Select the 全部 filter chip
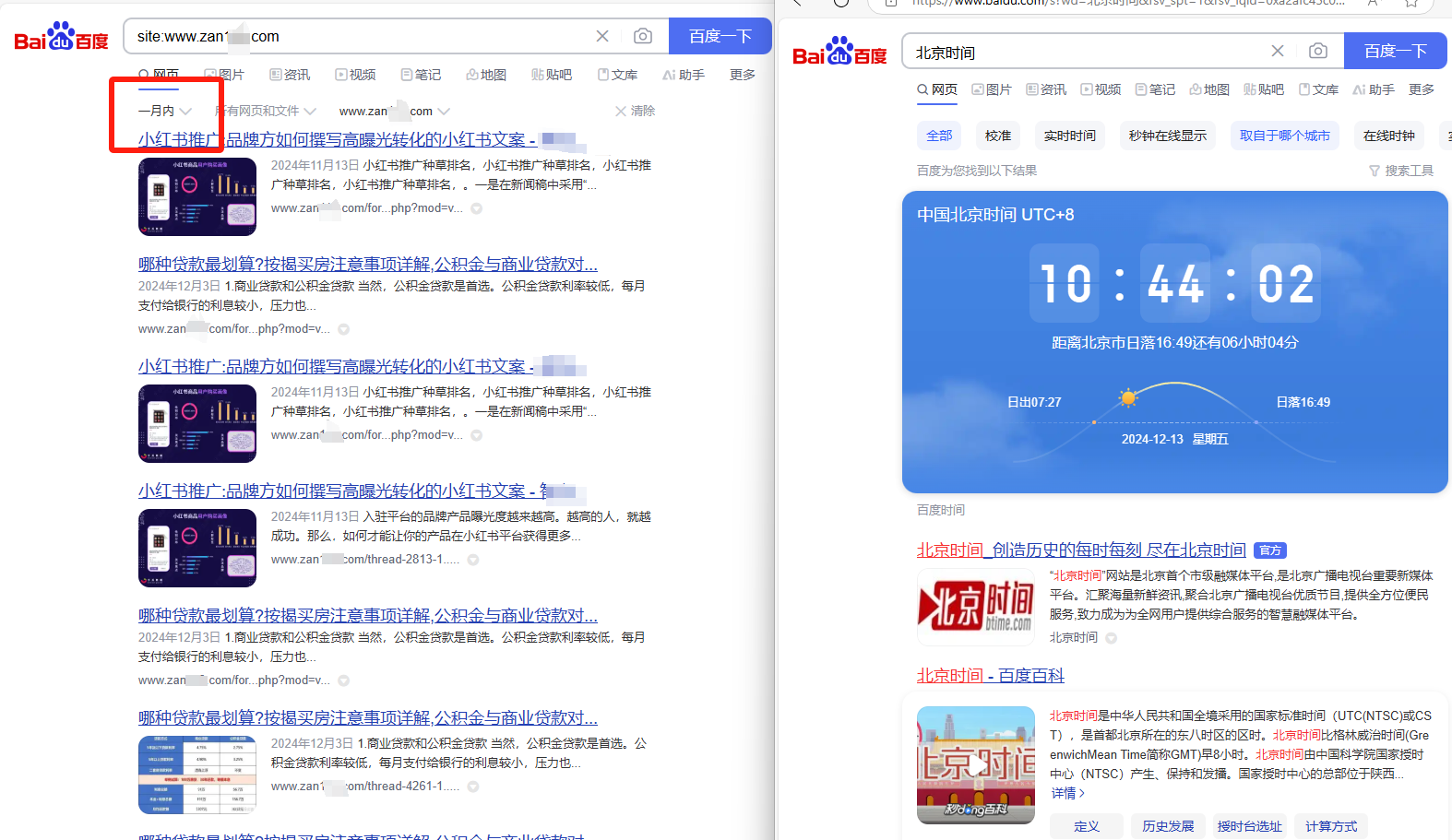1452x840 pixels. coord(939,136)
